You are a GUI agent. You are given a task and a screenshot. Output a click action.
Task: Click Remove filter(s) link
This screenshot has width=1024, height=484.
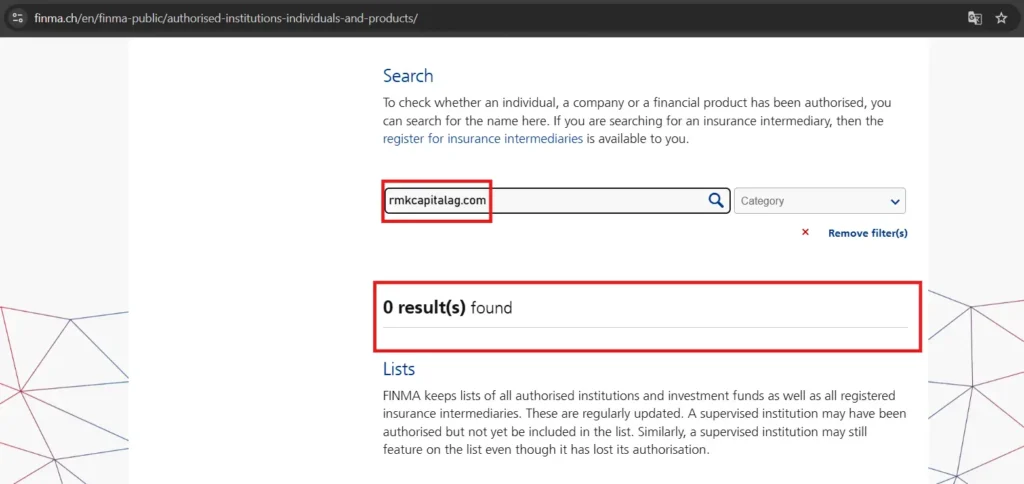867,233
